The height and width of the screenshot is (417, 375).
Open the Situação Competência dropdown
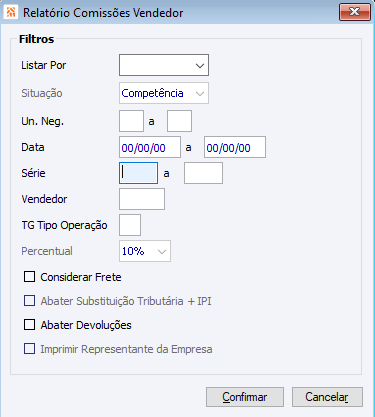click(164, 93)
